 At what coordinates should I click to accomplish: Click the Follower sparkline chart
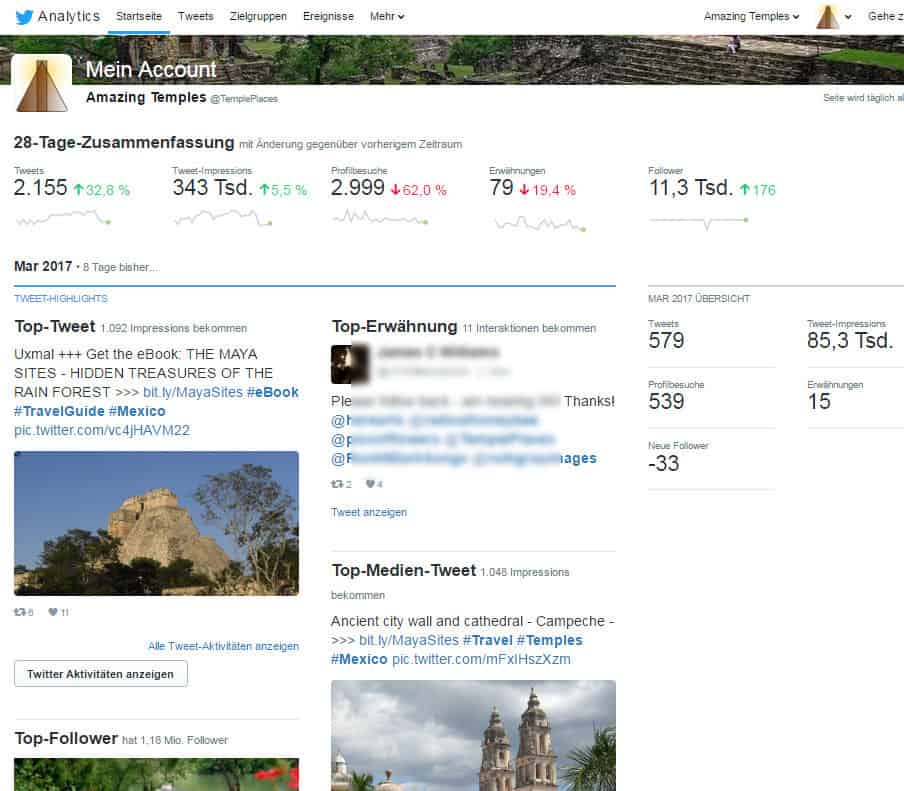699,221
